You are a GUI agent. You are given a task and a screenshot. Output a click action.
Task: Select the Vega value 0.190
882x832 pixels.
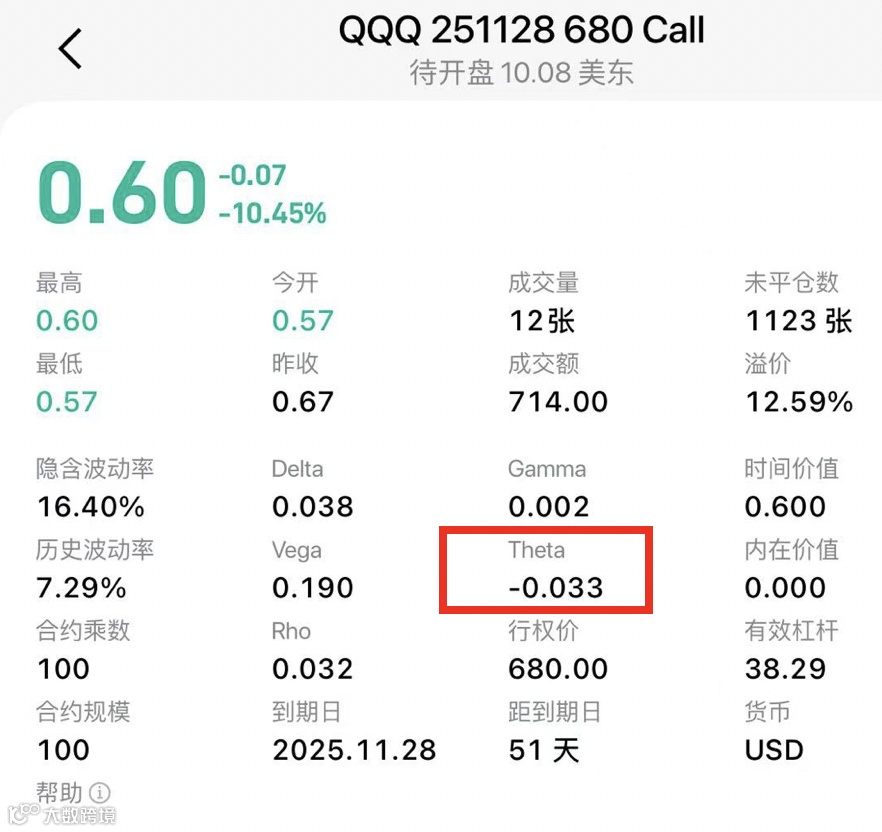coord(313,588)
